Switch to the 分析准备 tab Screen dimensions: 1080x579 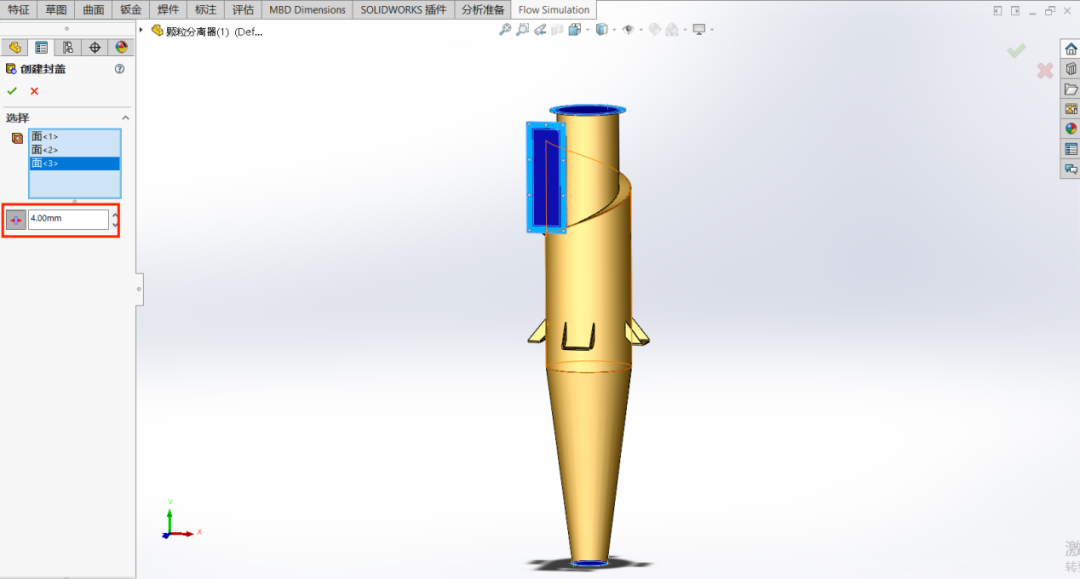click(x=483, y=10)
